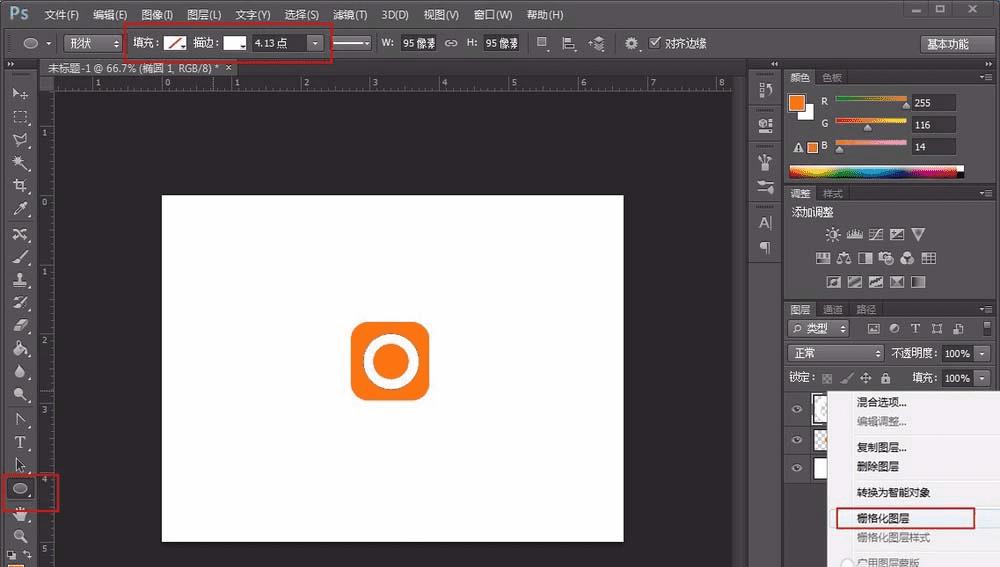Choose 栅格化图层 from the context menu
Image resolution: width=1000 pixels, height=567 pixels.
tap(883, 518)
